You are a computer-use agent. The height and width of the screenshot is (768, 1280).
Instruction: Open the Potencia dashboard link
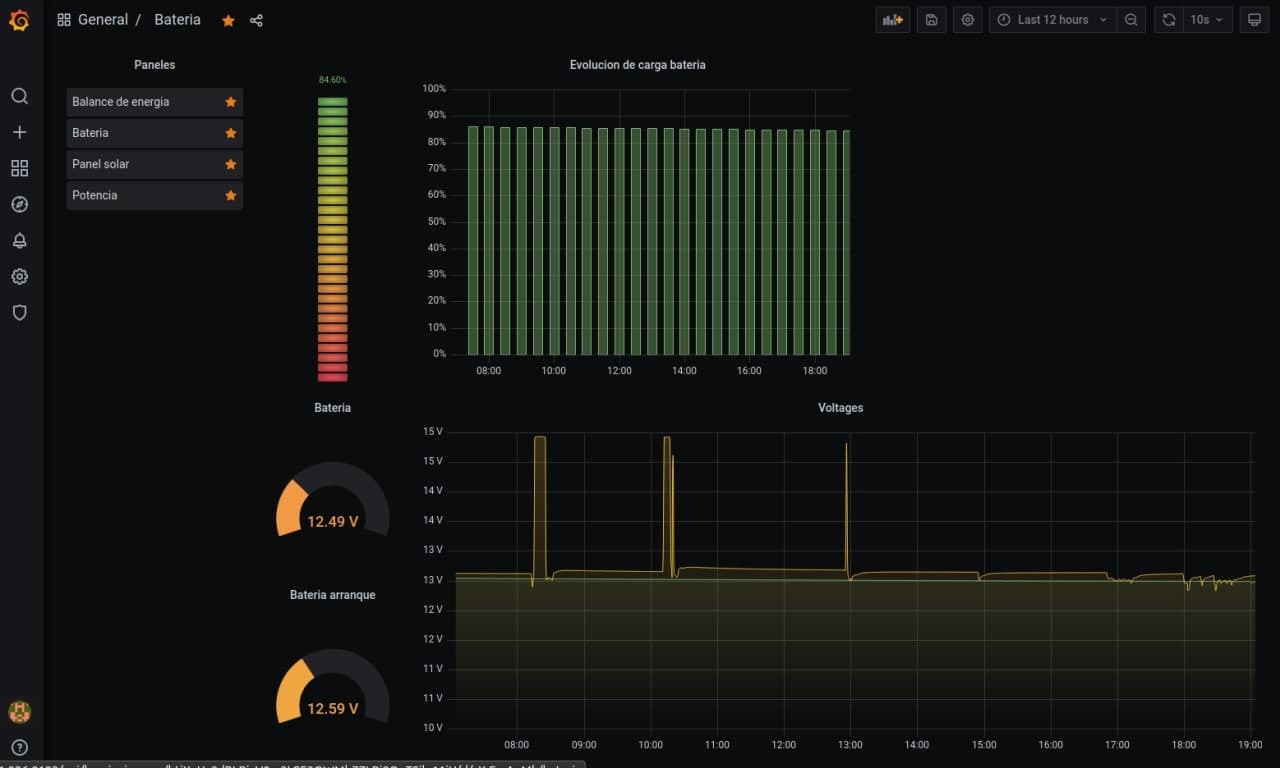point(94,195)
